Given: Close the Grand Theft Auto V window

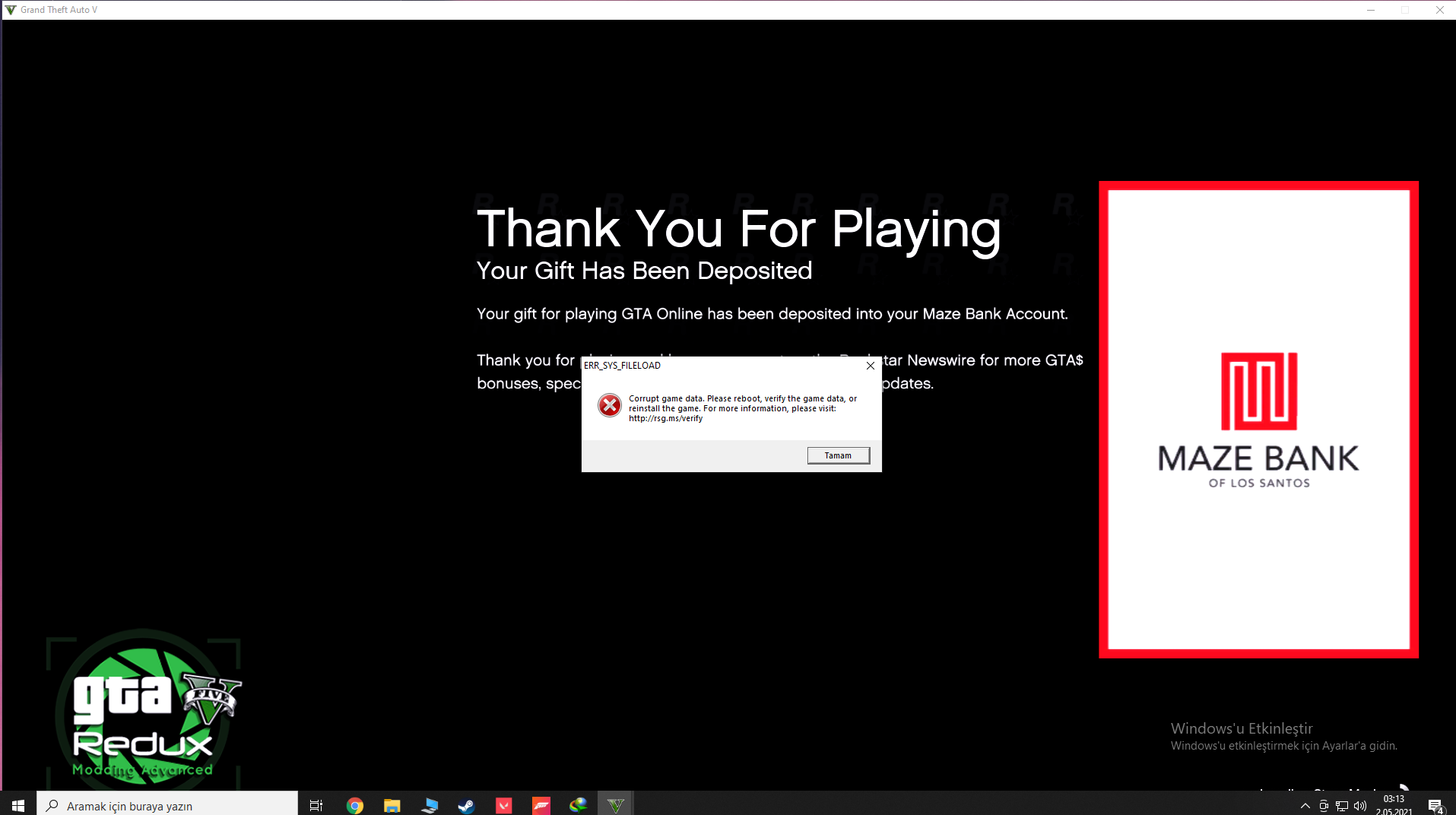Looking at the screenshot, I should (1439, 10).
